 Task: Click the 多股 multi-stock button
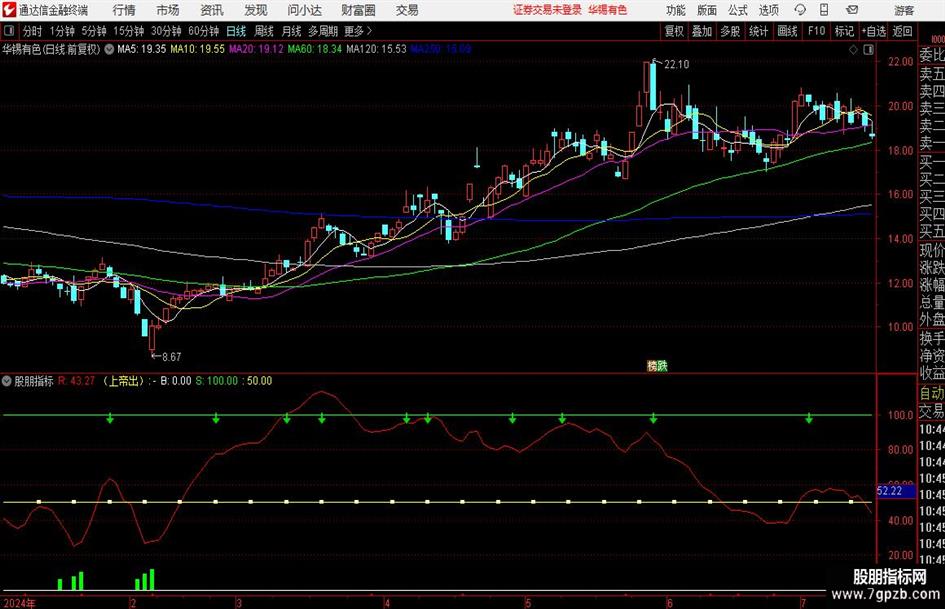730,31
